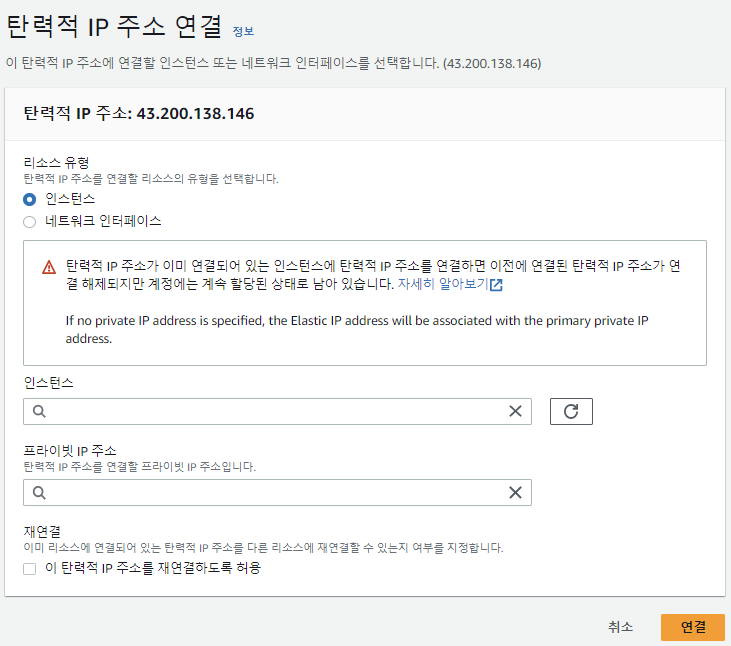
Task: Click the magnifier icon in 프라이빗 IP field
Action: tap(39, 492)
